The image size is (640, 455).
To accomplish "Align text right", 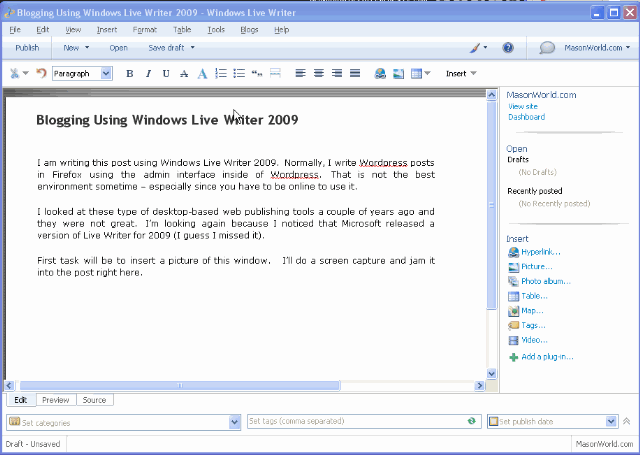I will 337,73.
